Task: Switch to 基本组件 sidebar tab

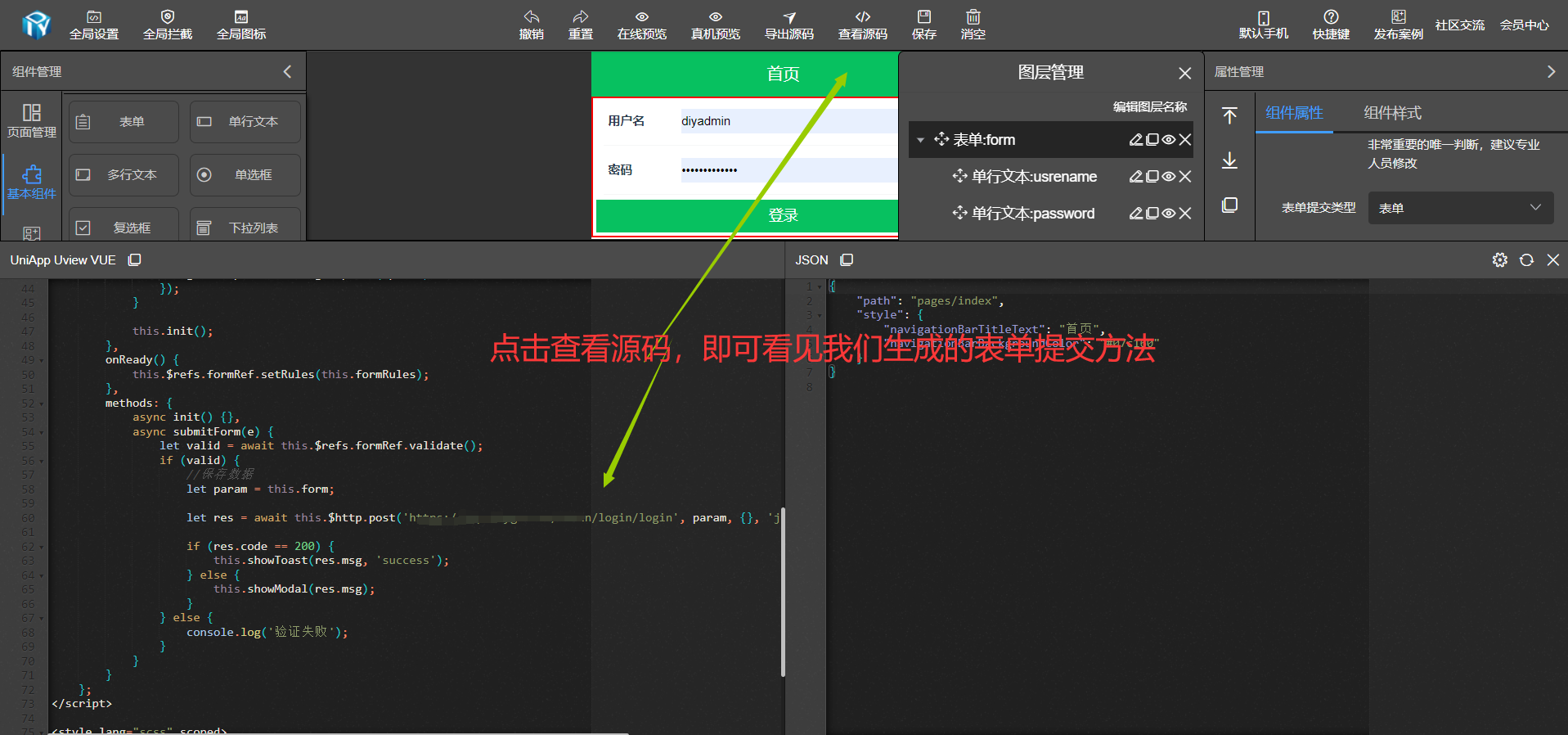Action: tap(32, 182)
